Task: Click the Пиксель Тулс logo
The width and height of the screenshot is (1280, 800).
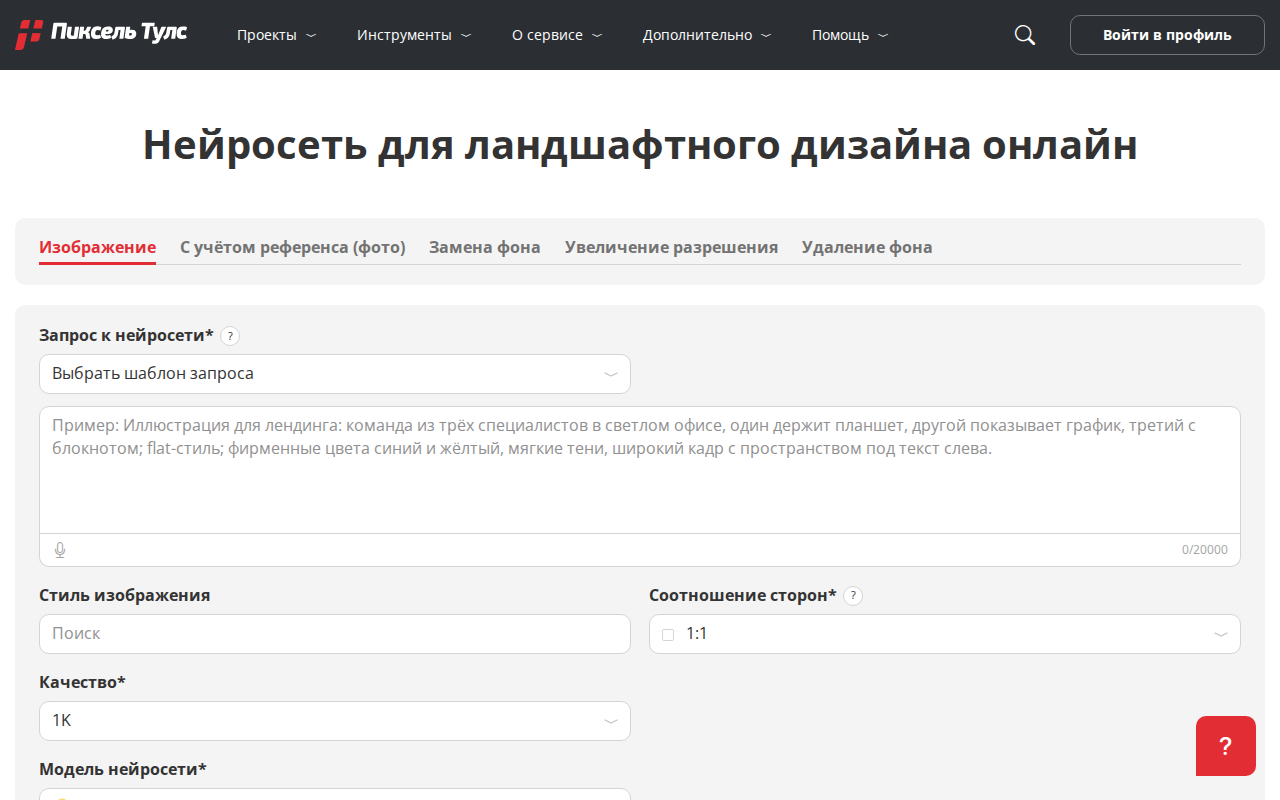Action: click(x=101, y=34)
